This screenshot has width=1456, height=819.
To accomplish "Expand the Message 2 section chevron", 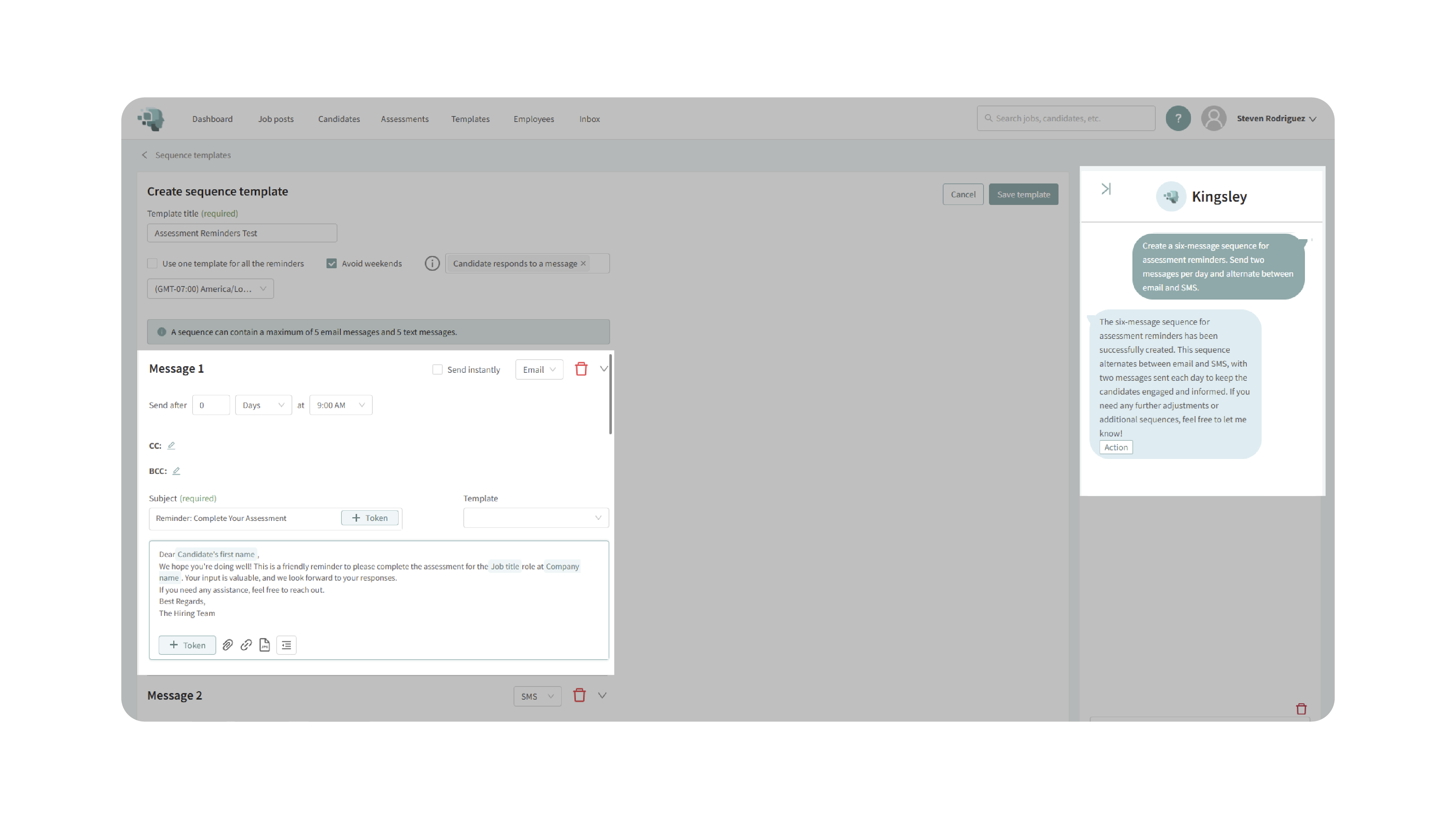I will click(x=602, y=696).
